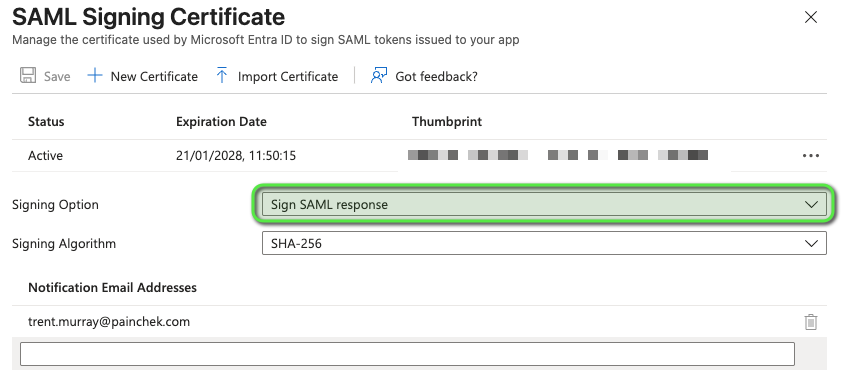Focus the empty notification email input field
This screenshot has height=377, width=843.
tap(407, 354)
